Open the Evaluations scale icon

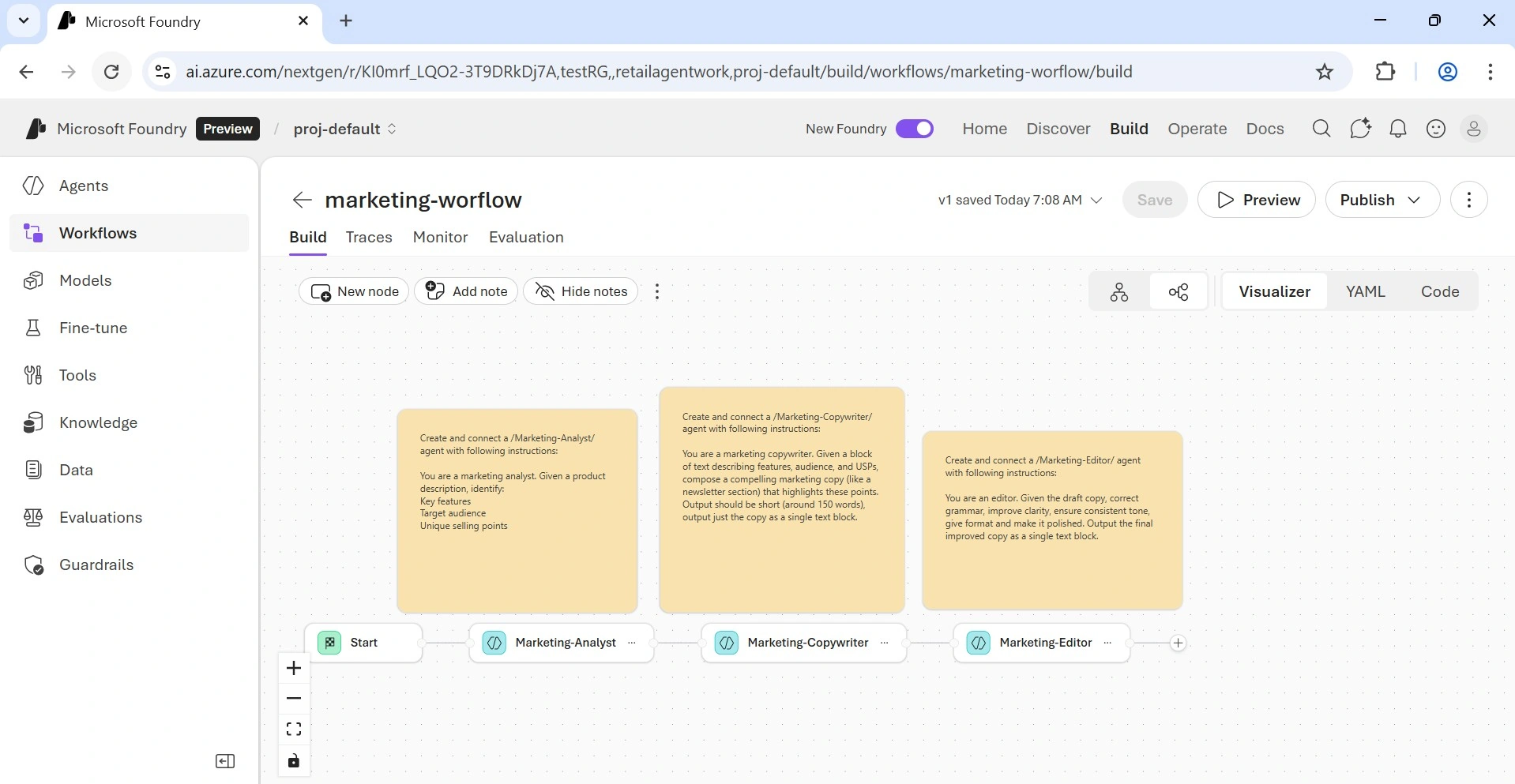tap(33, 517)
